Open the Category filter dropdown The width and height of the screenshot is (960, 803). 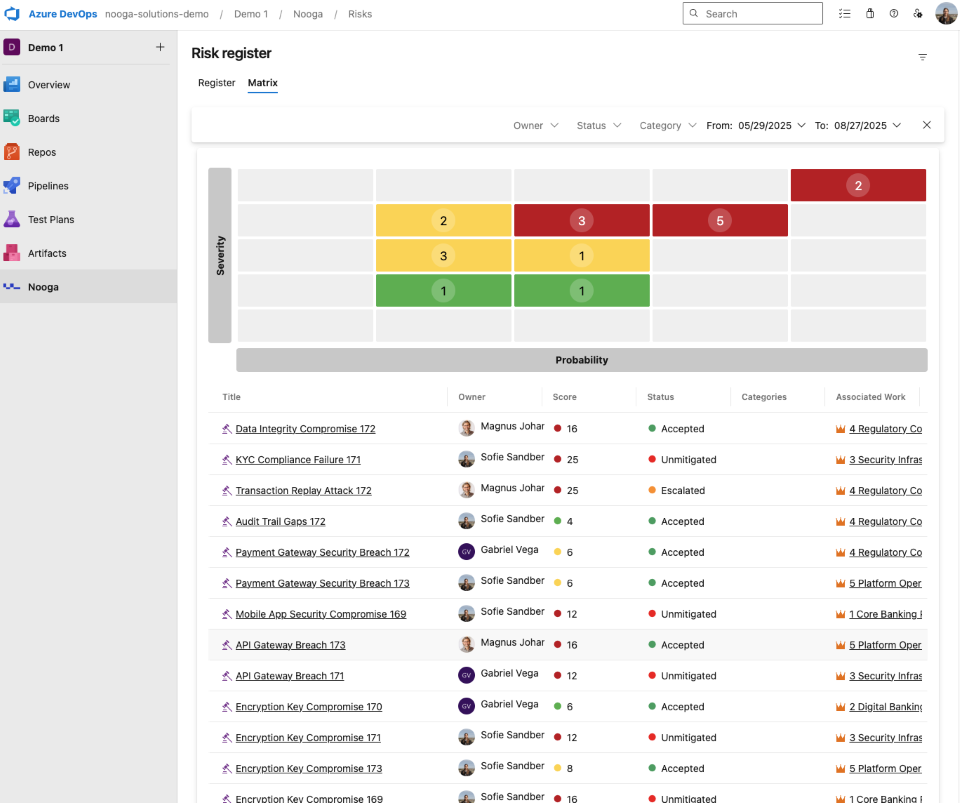pyautogui.click(x=667, y=125)
